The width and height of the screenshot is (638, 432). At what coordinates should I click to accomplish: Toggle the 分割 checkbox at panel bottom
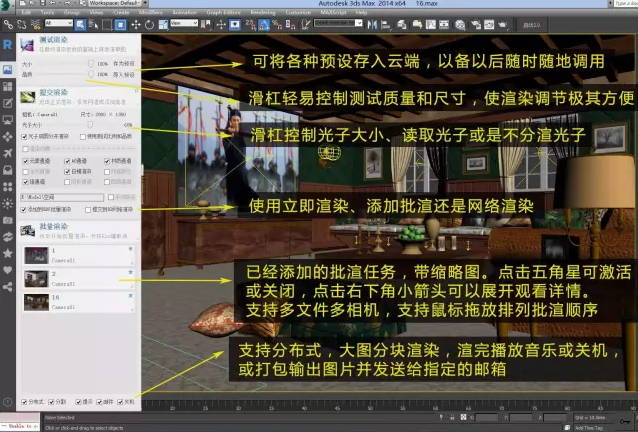51,402
